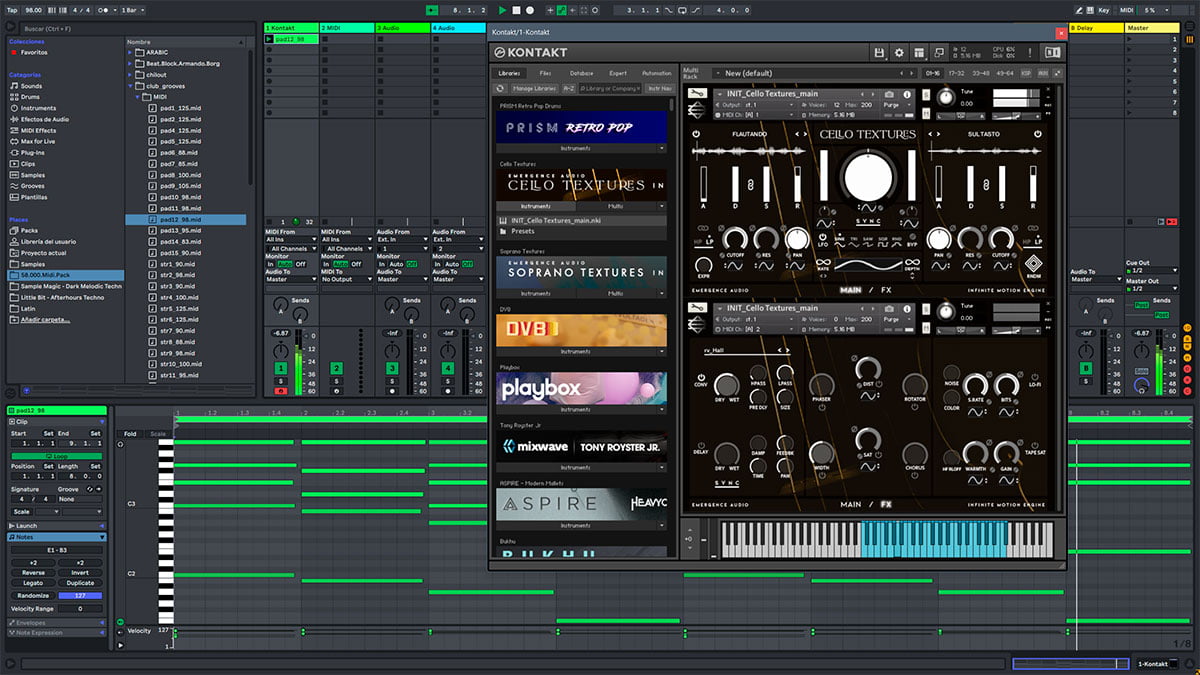Open wrench edit icon of second instrument

click(x=699, y=308)
